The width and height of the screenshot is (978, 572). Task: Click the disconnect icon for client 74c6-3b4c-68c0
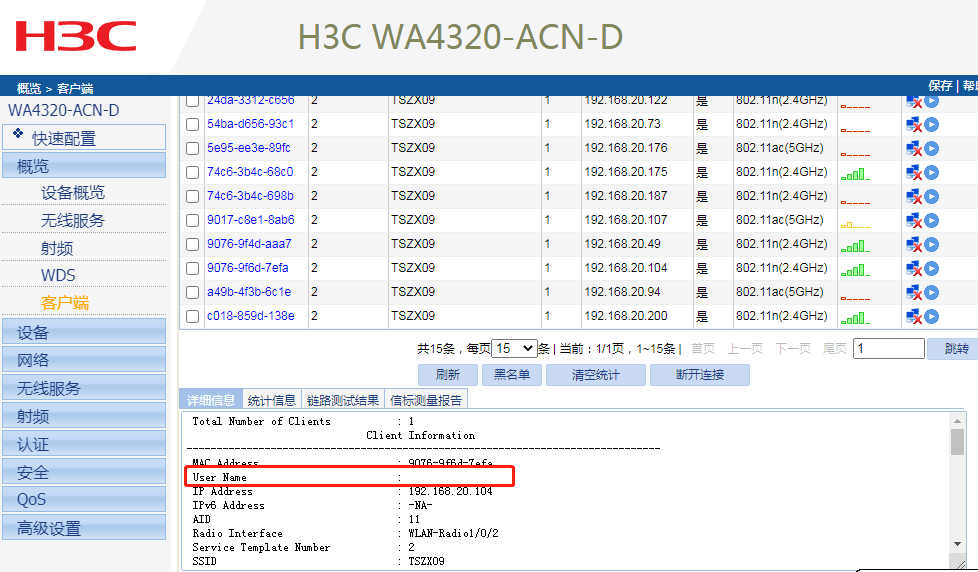pos(914,173)
